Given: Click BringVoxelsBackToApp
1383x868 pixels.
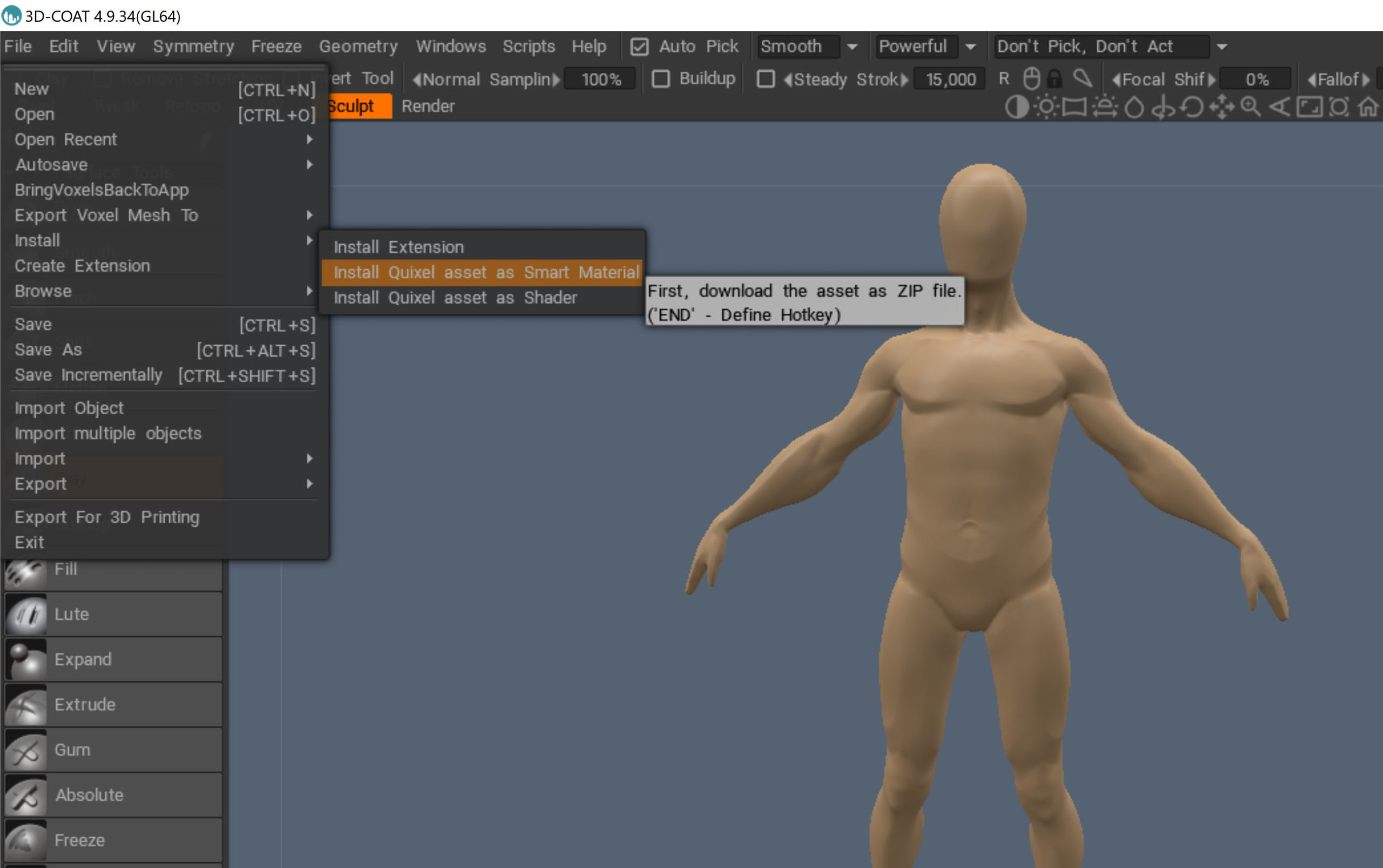Looking at the screenshot, I should (165, 190).
